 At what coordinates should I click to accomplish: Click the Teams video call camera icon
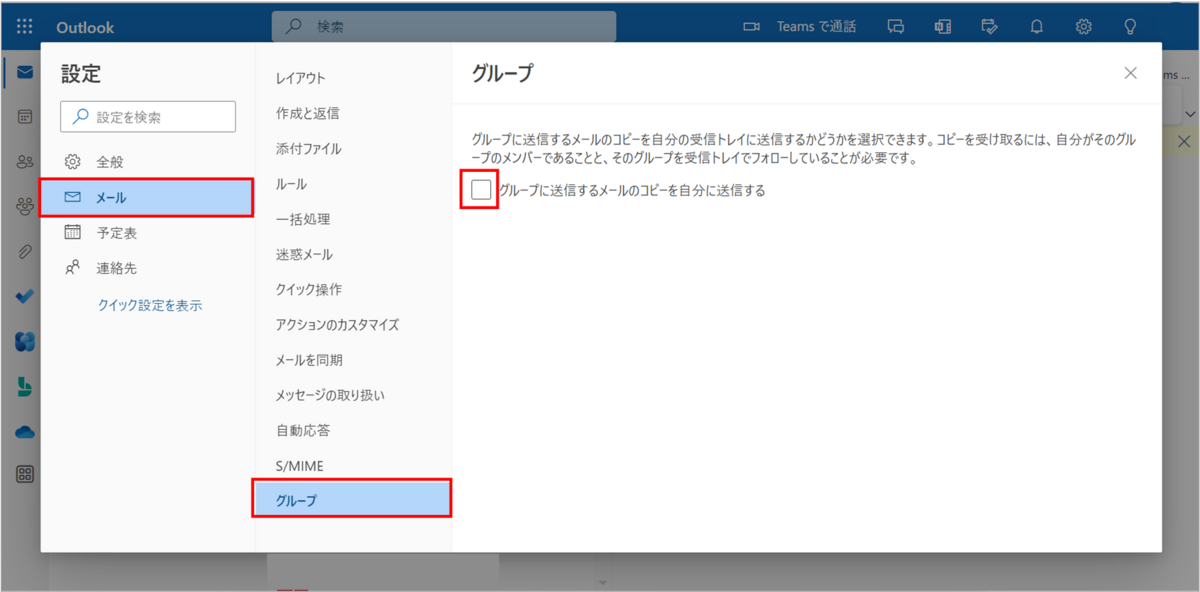pos(752,27)
